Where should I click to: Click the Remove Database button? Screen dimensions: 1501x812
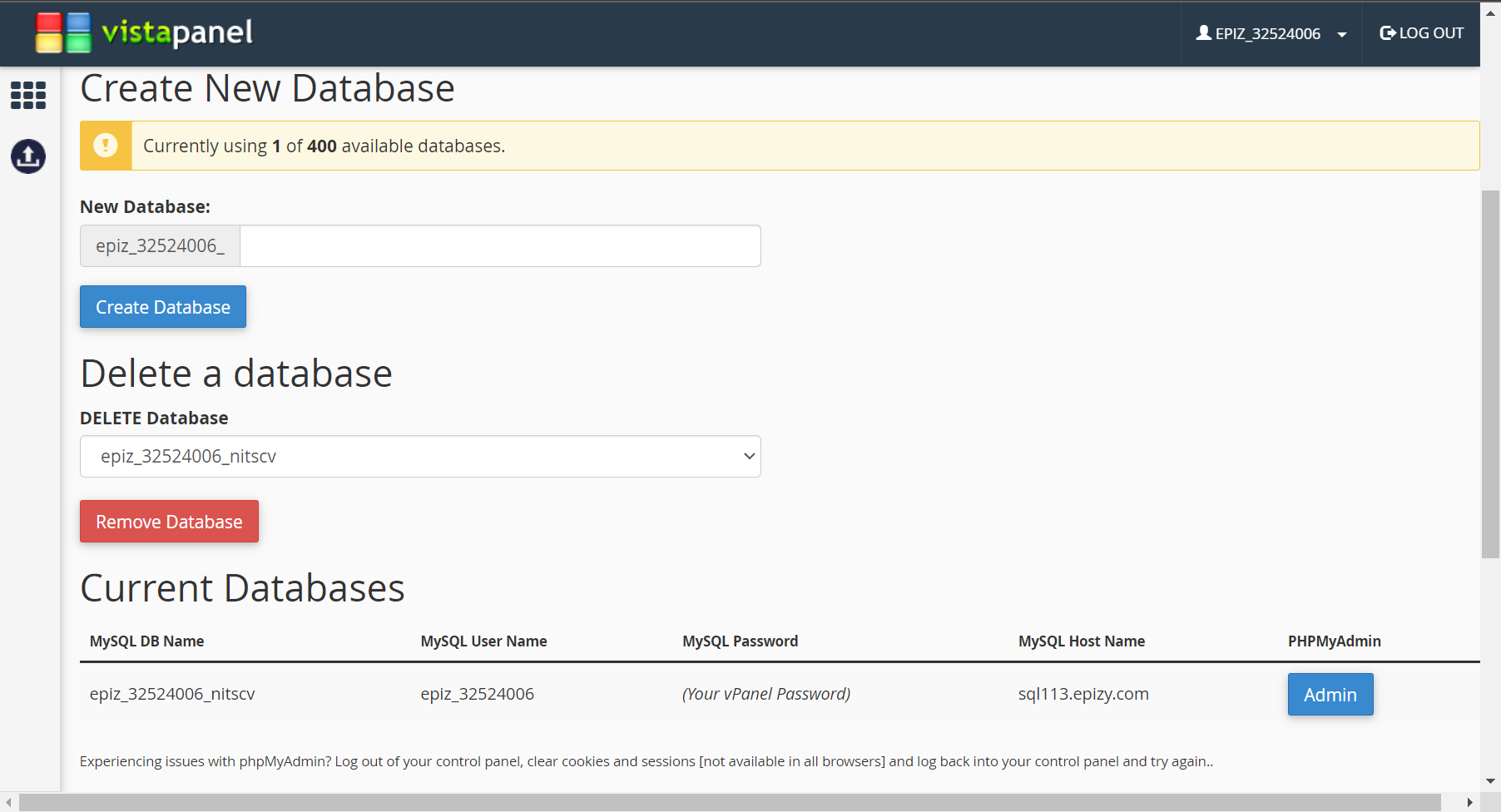point(169,522)
